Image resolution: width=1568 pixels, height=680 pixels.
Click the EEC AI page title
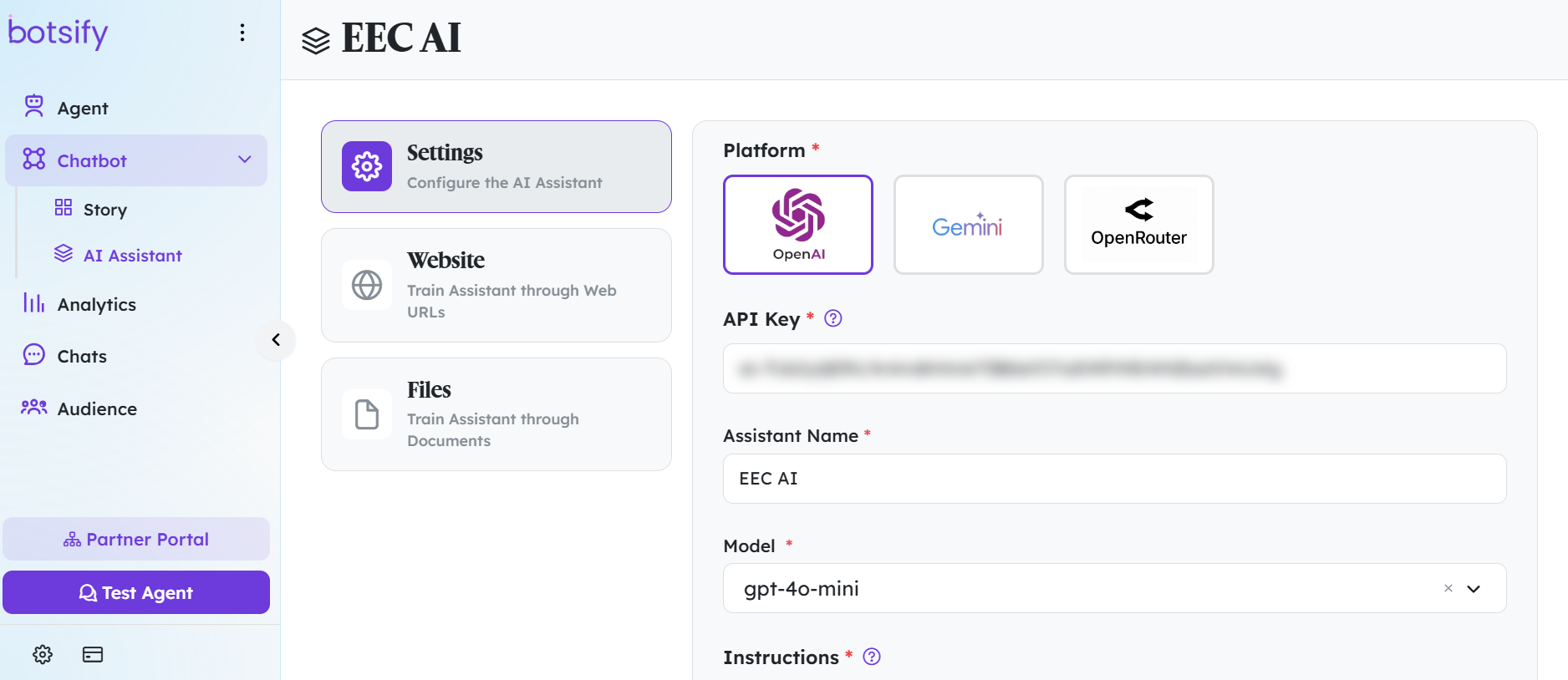401,38
